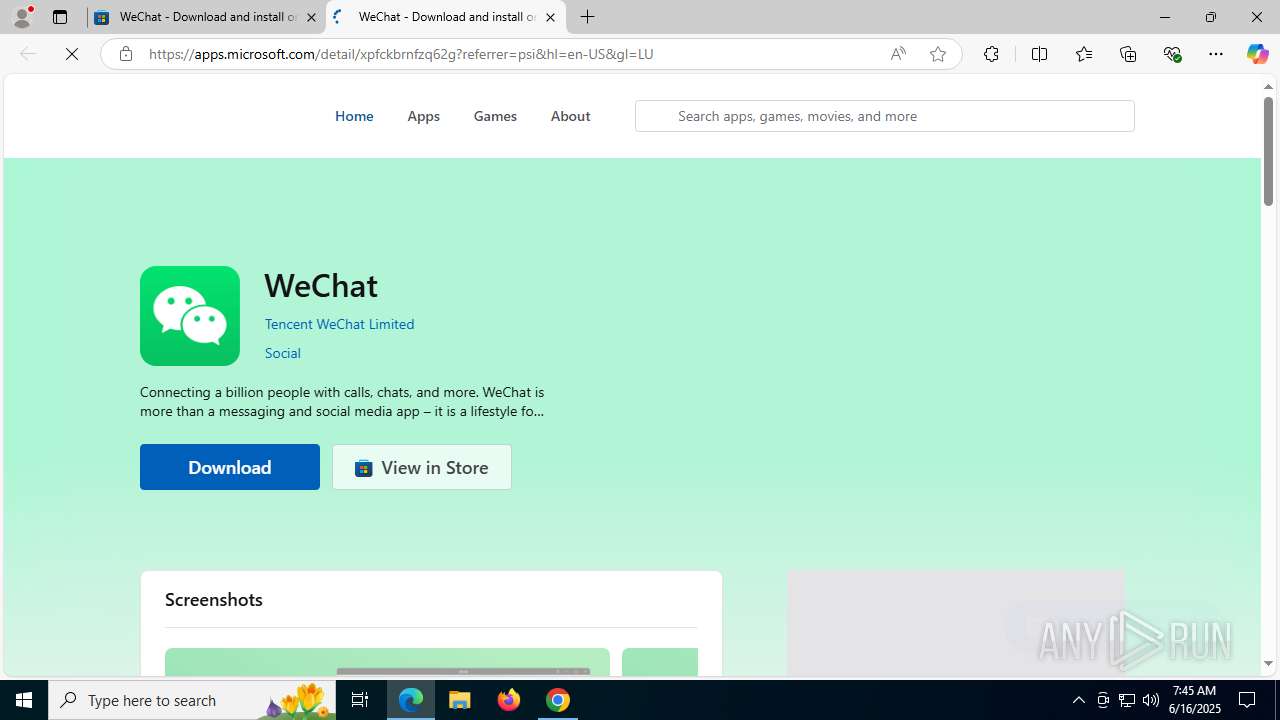Viewport: 1280px width, 720px height.
Task: Open a new tab with plus button
Action: point(588,17)
